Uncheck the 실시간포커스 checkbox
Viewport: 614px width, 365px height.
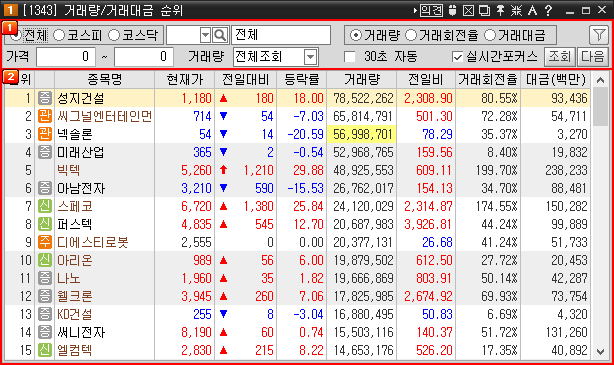457,57
